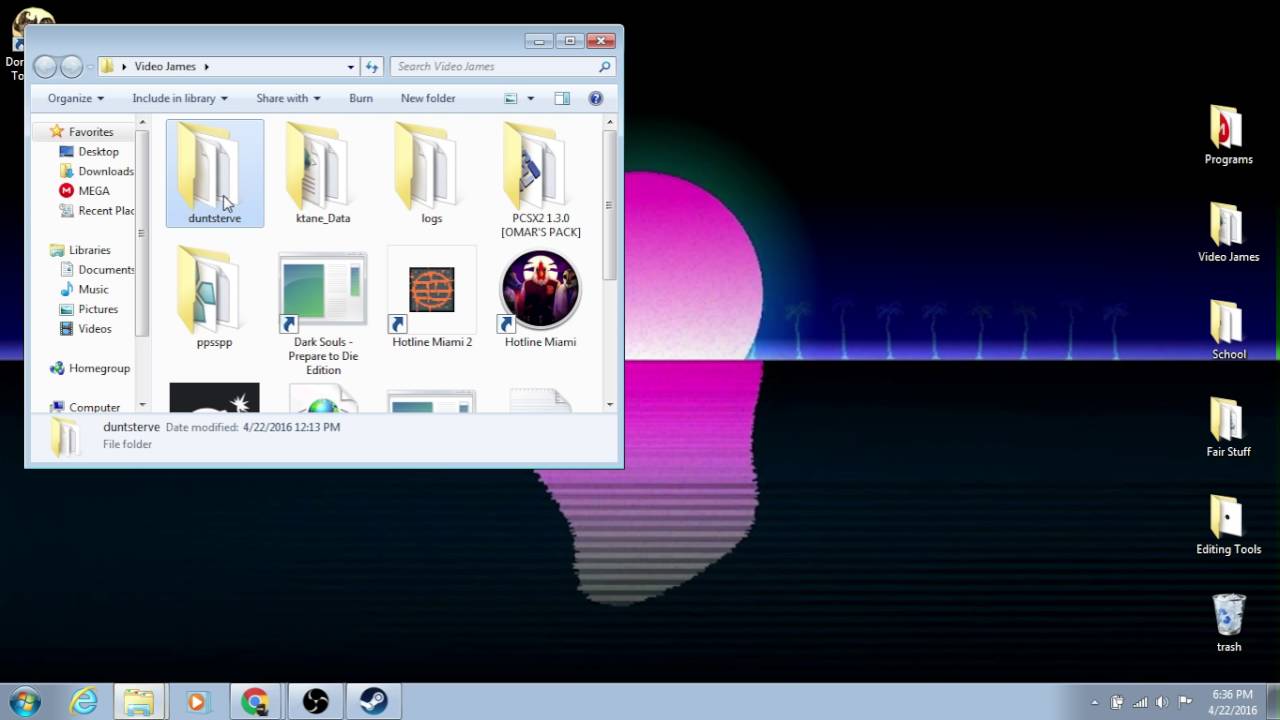Open the Videos library
The image size is (1280, 720).
95,329
